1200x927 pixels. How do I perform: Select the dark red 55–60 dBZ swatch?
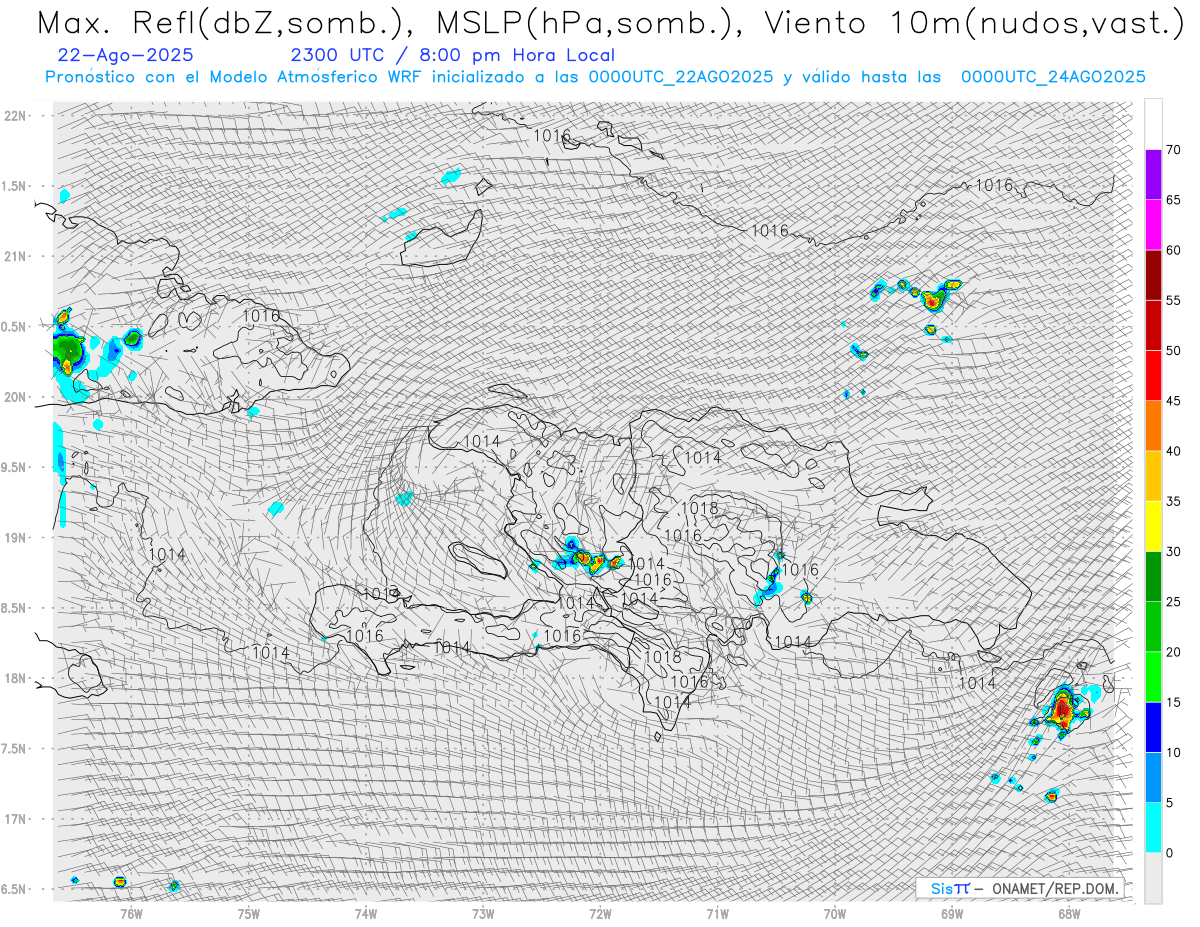click(1153, 275)
